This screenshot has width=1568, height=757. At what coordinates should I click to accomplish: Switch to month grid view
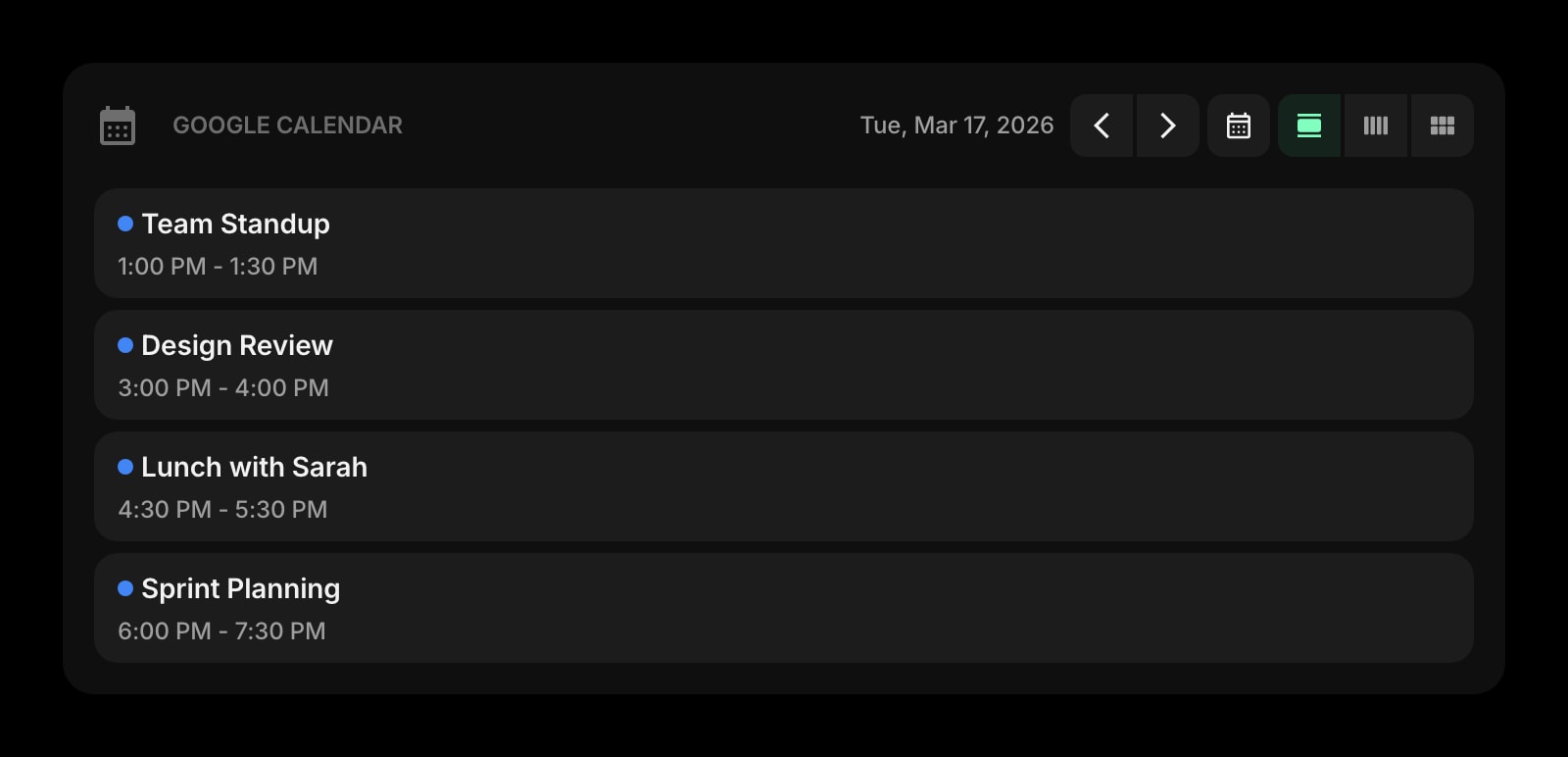click(1442, 126)
